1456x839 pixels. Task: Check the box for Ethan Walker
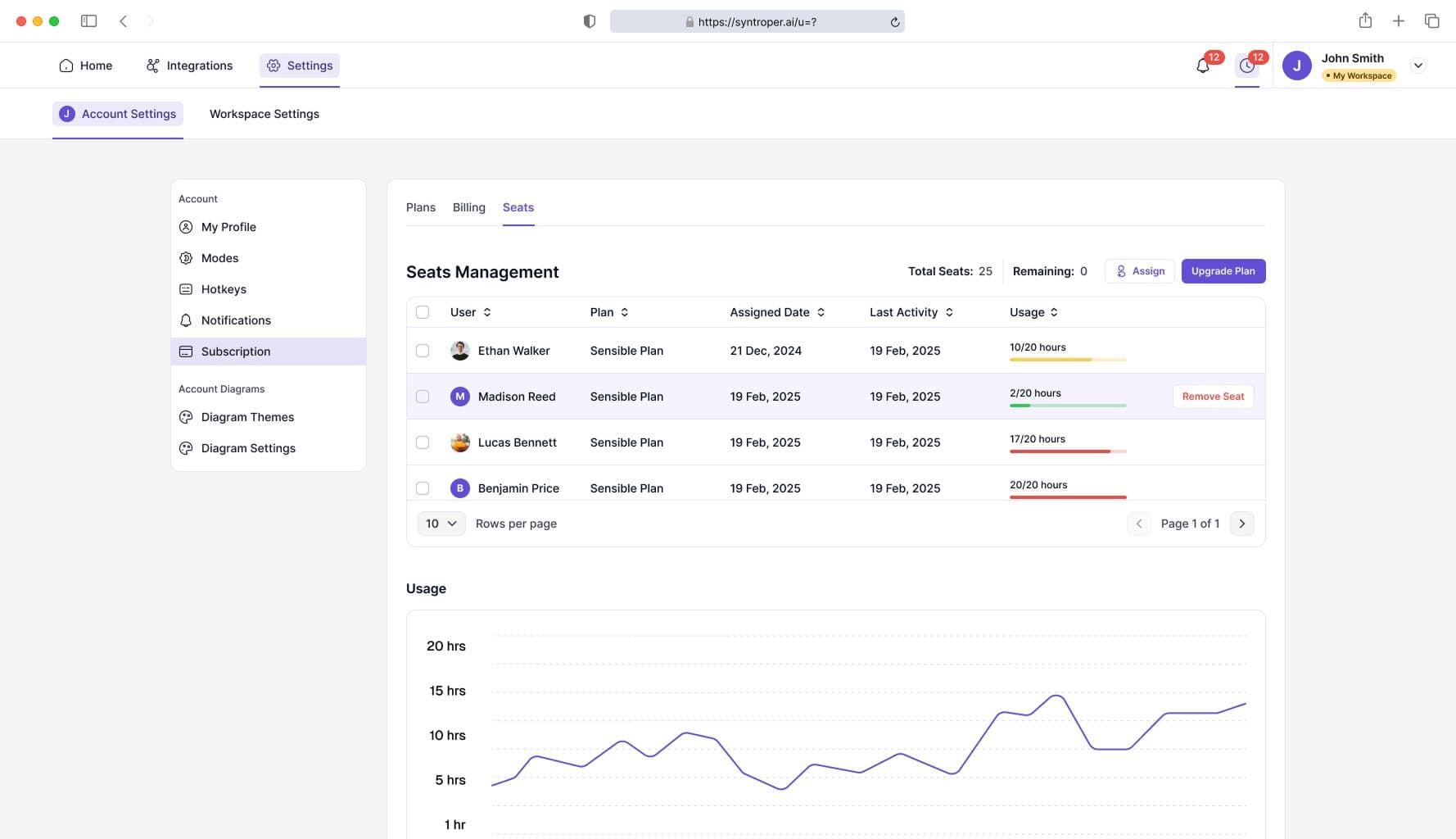423,351
